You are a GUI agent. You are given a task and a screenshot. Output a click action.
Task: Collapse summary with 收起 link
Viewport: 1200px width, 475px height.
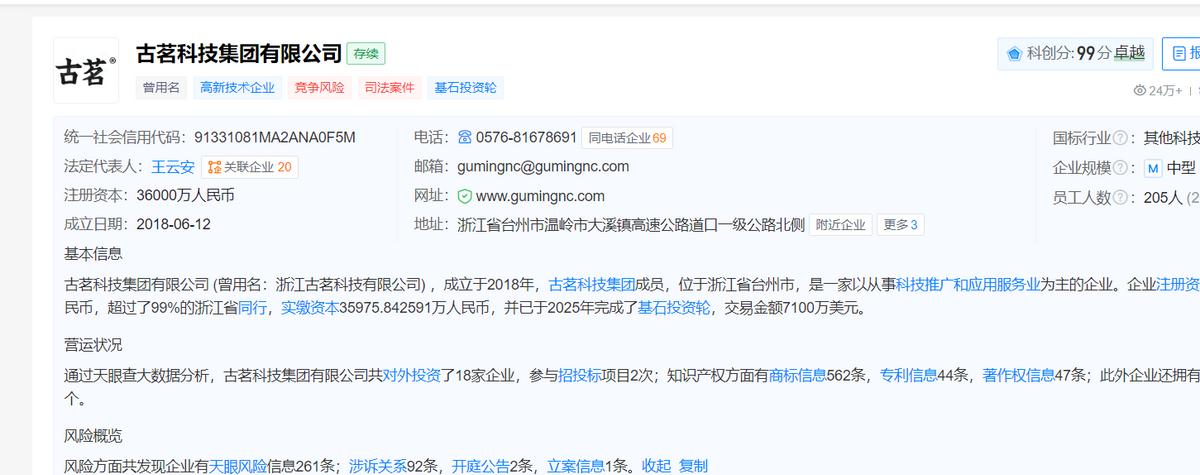click(x=656, y=466)
